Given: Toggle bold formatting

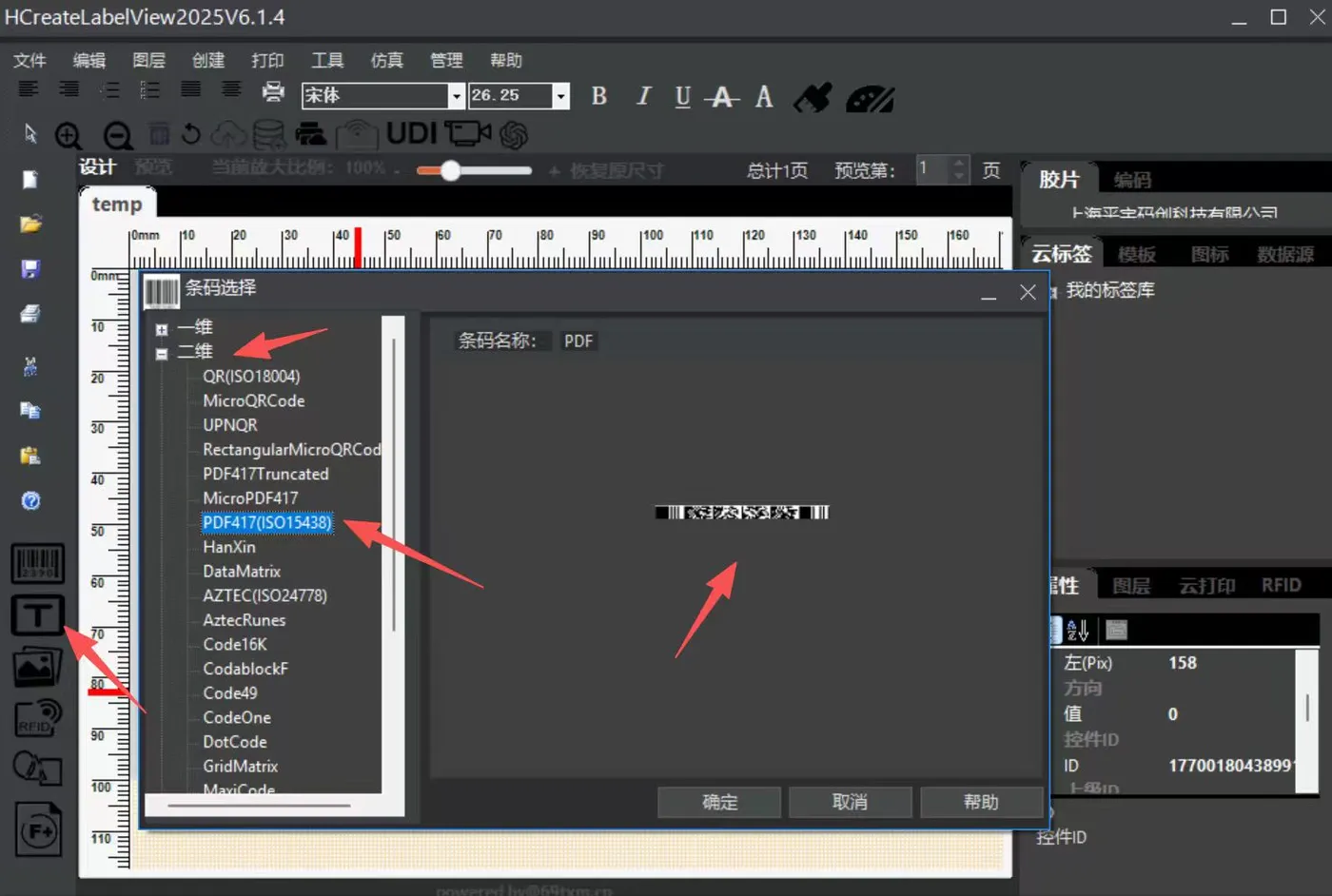Looking at the screenshot, I should click(x=599, y=96).
